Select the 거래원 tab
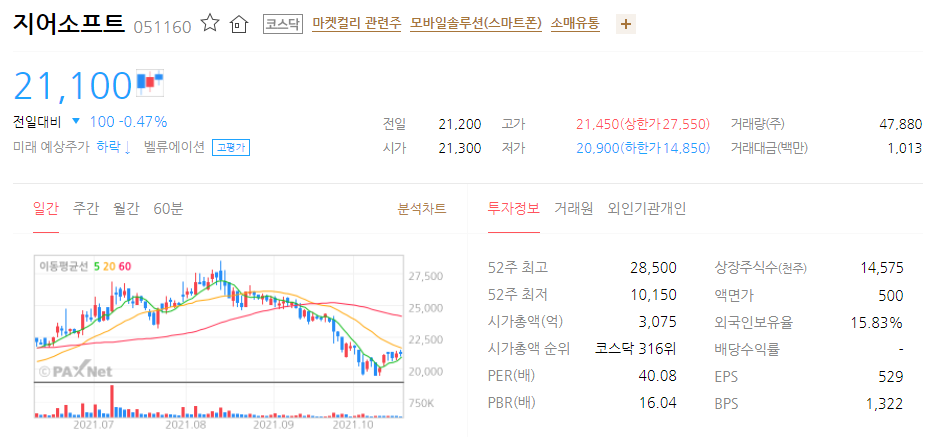This screenshot has width=937, height=445. coord(574,208)
